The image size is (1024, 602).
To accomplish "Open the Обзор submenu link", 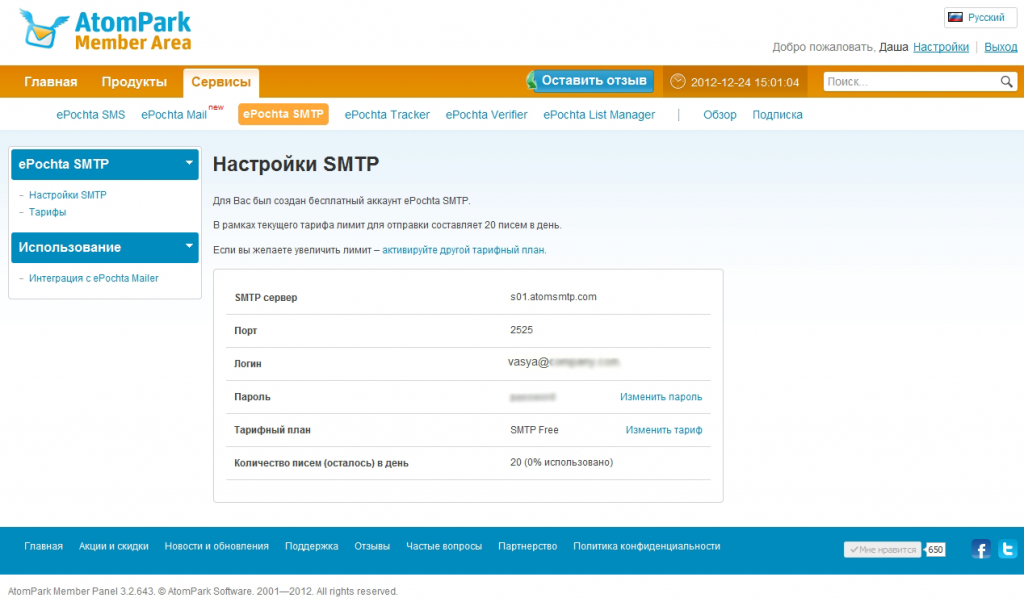I will [720, 115].
